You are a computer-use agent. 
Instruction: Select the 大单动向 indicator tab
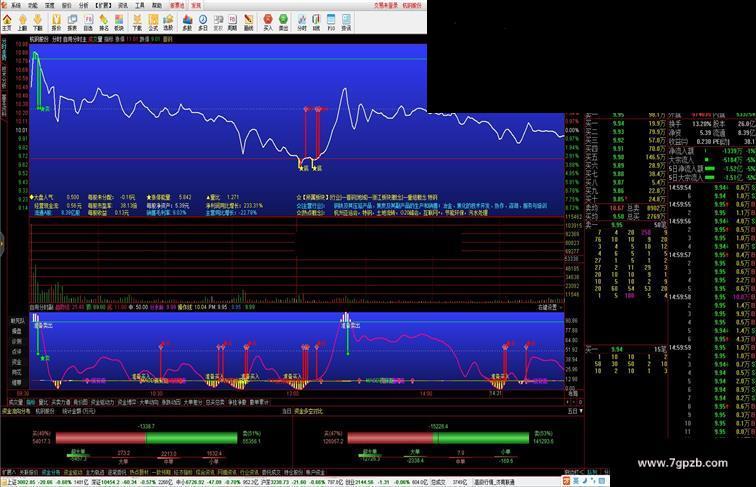(x=149, y=402)
